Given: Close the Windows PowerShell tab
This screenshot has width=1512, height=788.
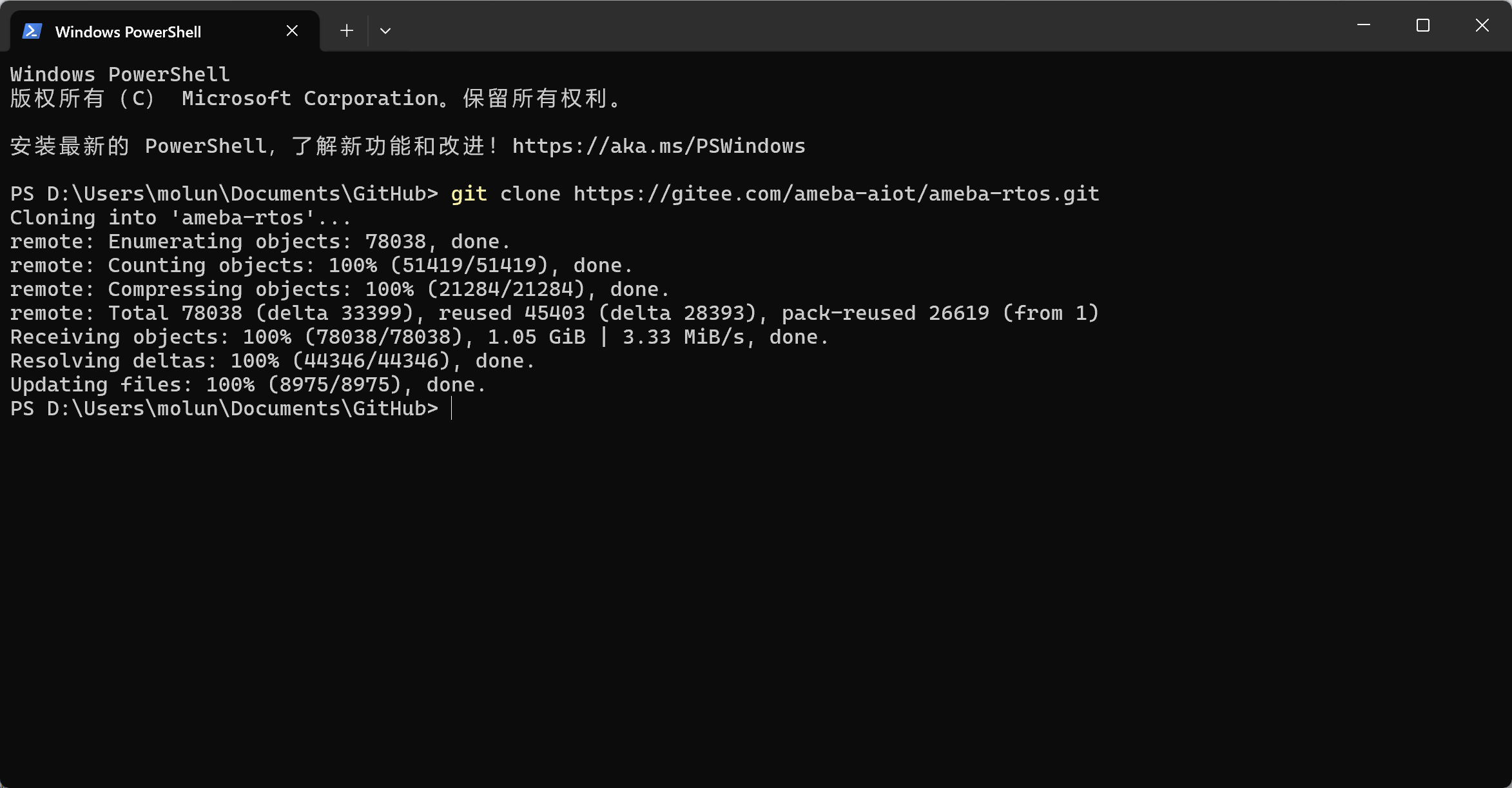Looking at the screenshot, I should tap(292, 31).
